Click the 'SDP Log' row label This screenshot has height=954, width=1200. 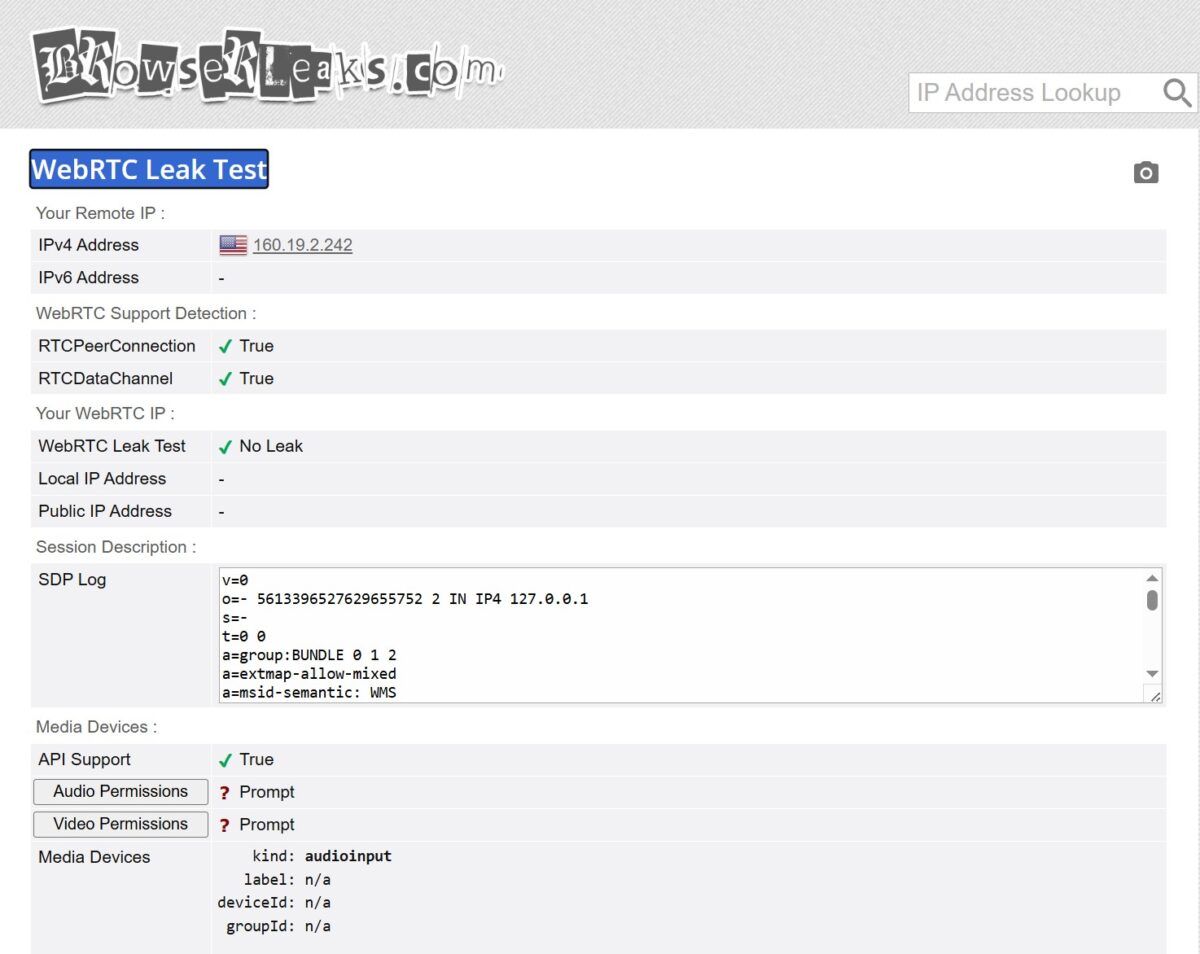(72, 580)
